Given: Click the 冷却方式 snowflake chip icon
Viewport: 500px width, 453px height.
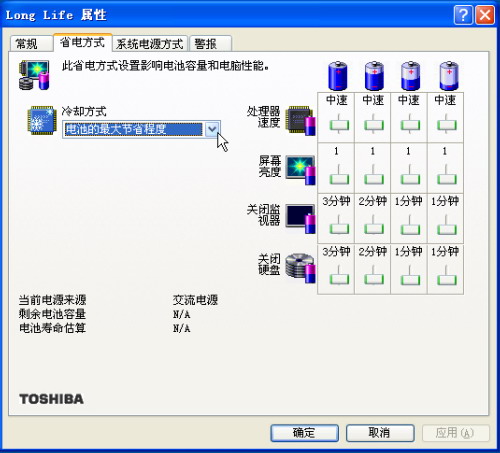Looking at the screenshot, I should pos(42,120).
